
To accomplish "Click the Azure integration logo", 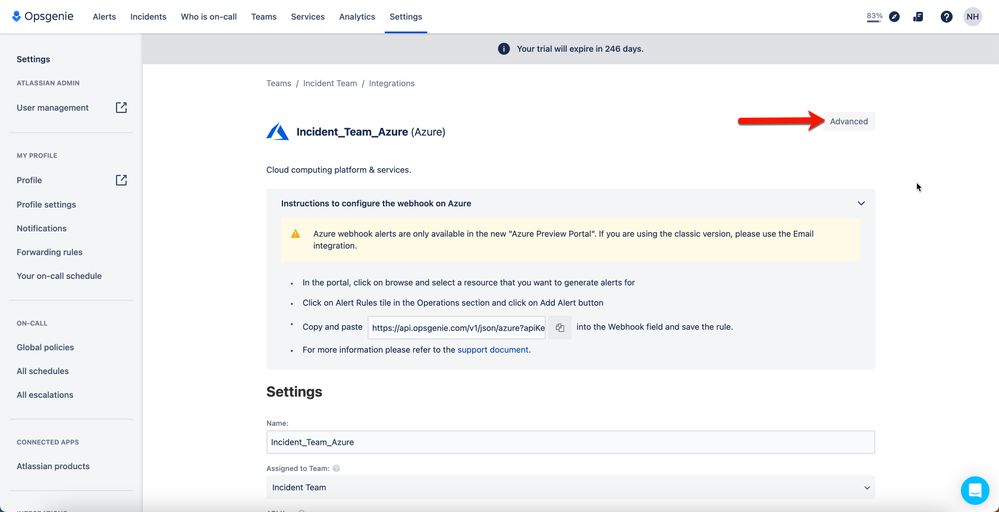I will 278,132.
